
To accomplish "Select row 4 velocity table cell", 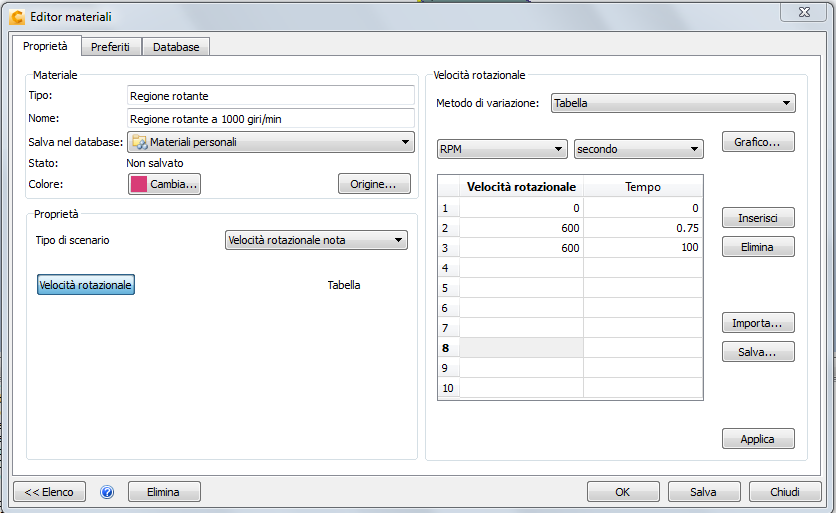I will 521,267.
